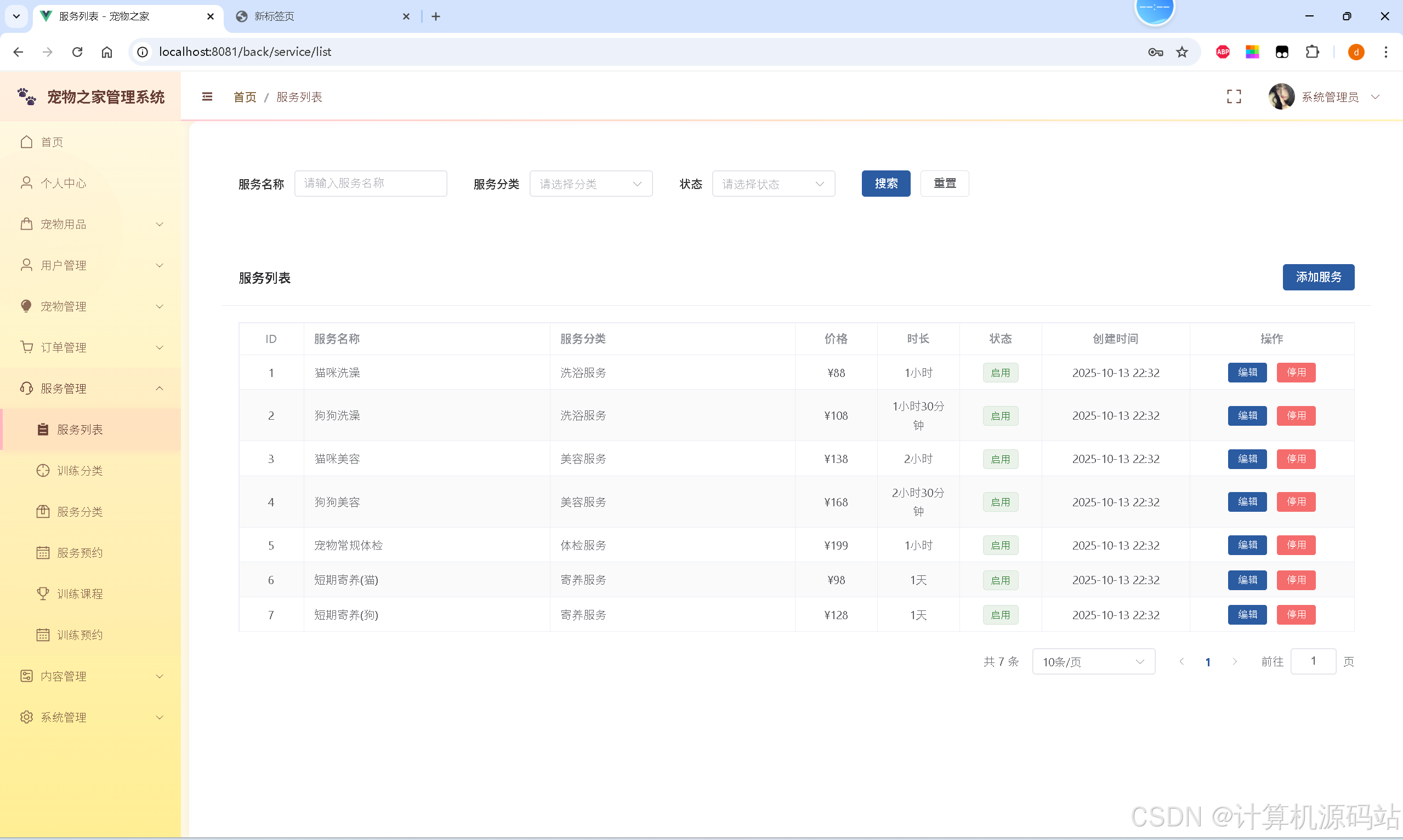
Task: Go to next page arrow
Action: [1234, 661]
